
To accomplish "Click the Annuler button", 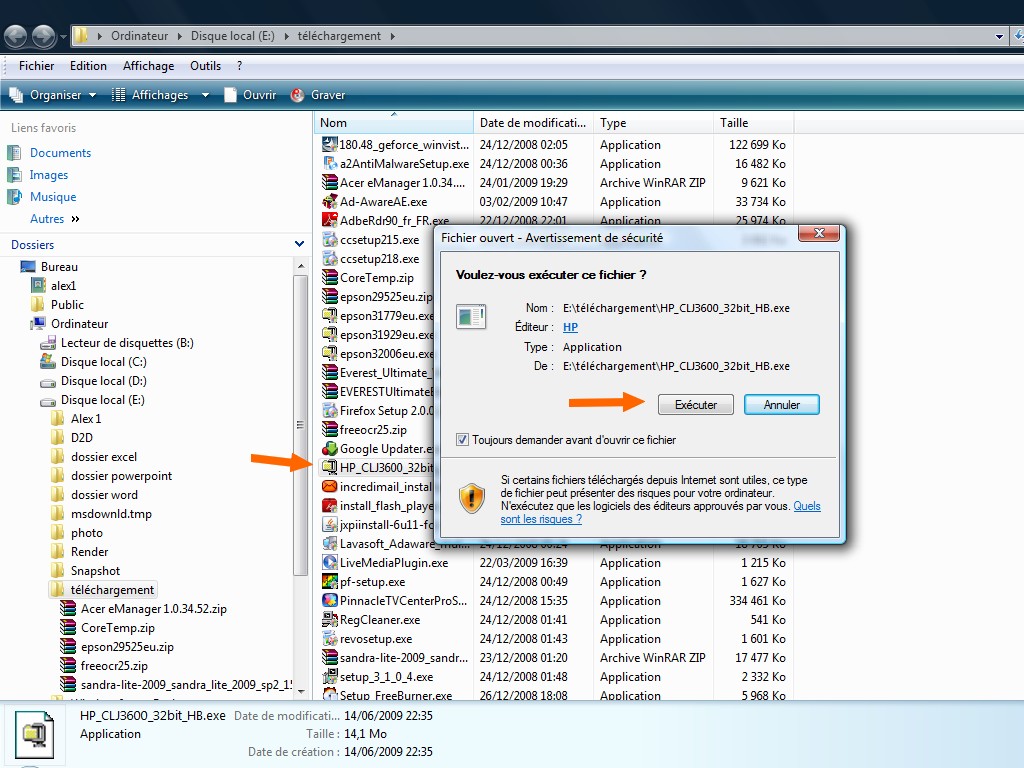I will (781, 405).
